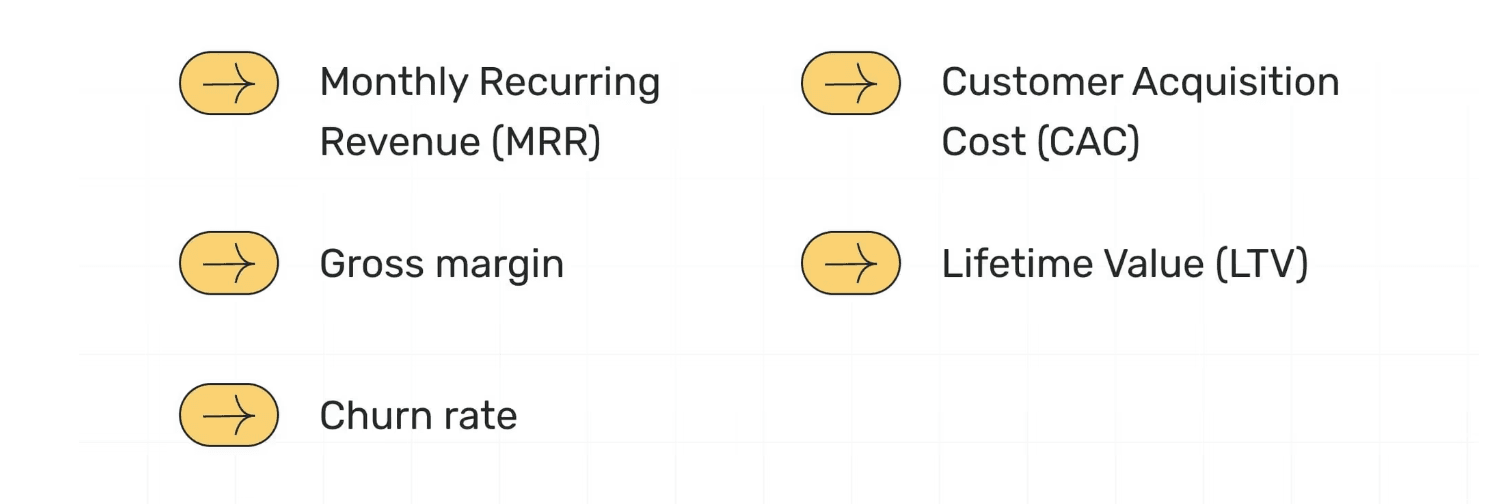The image size is (1492, 504).
Task: Click the "(MRR)" abbreviation text
Action: click(546, 143)
